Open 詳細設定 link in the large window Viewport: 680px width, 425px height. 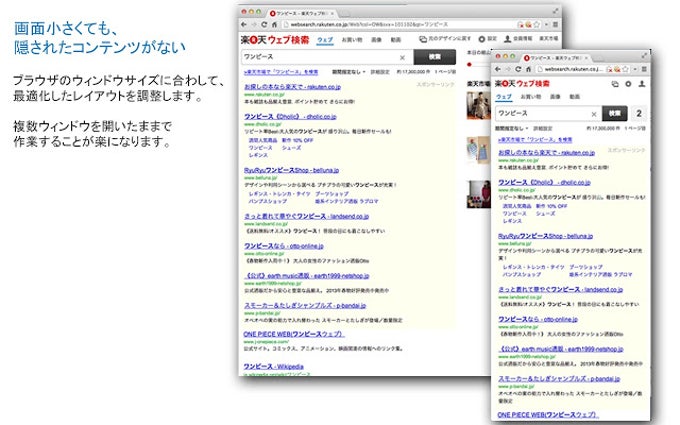point(380,72)
